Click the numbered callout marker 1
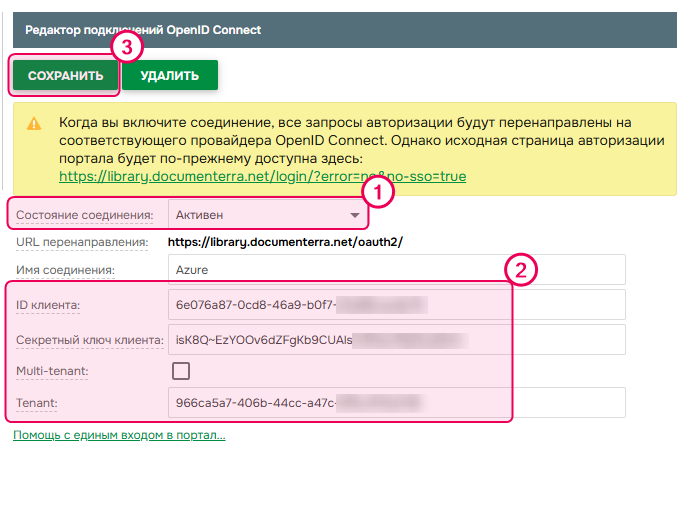 (x=378, y=192)
